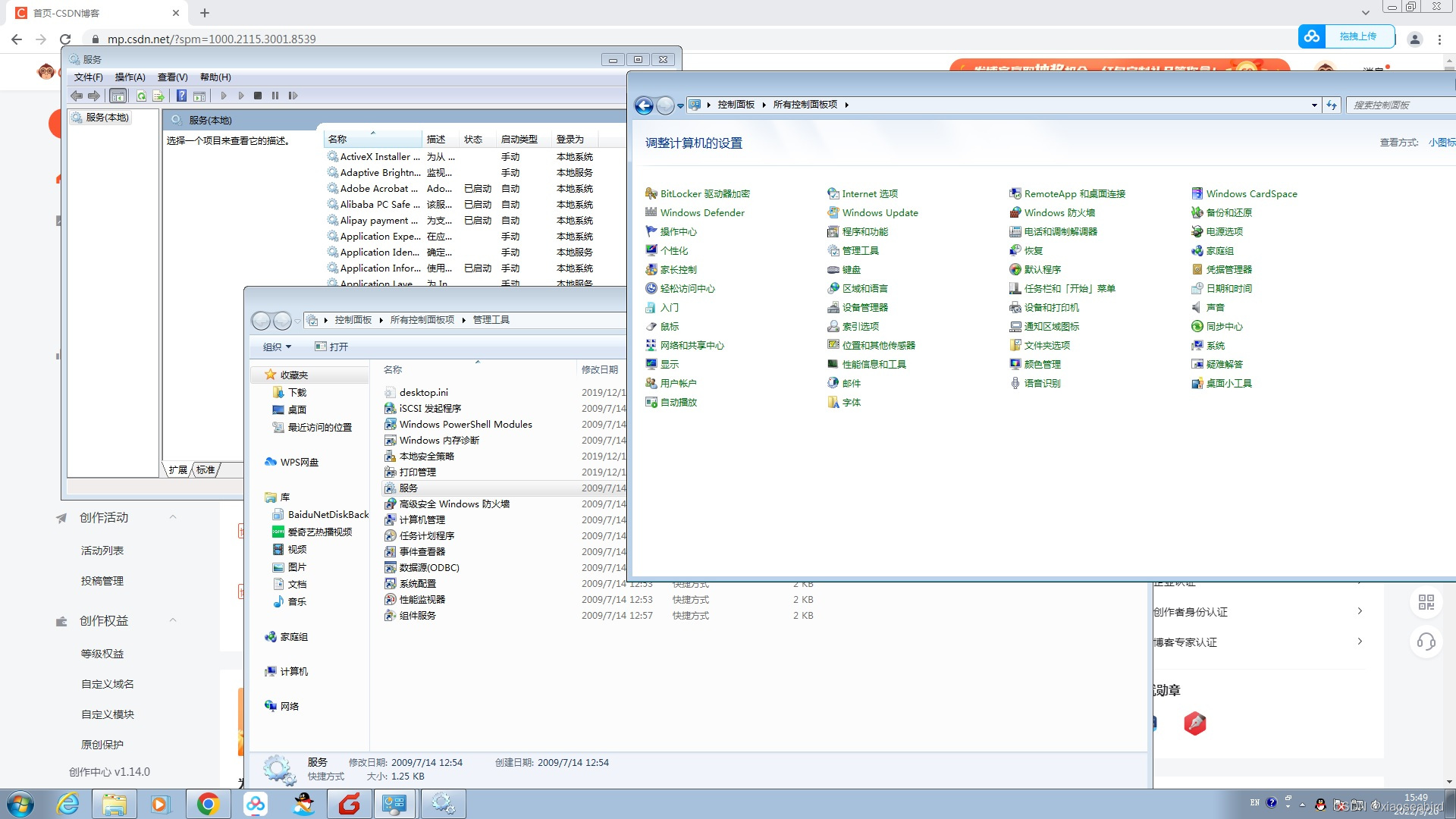The width and height of the screenshot is (1456, 819).
Task: Open the 操作(A) menu in Services
Action: pos(130,77)
